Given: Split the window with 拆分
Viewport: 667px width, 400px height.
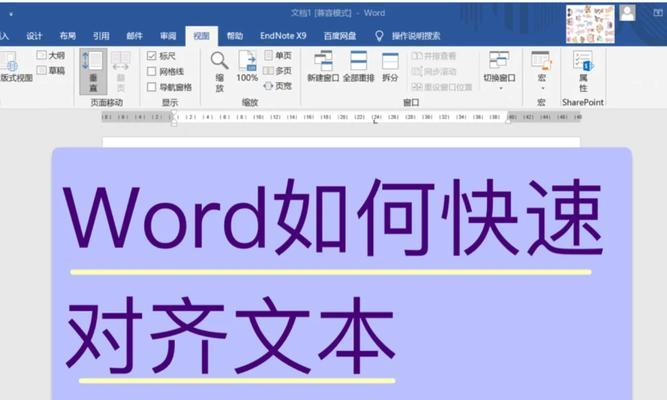Looking at the screenshot, I should (x=390, y=67).
